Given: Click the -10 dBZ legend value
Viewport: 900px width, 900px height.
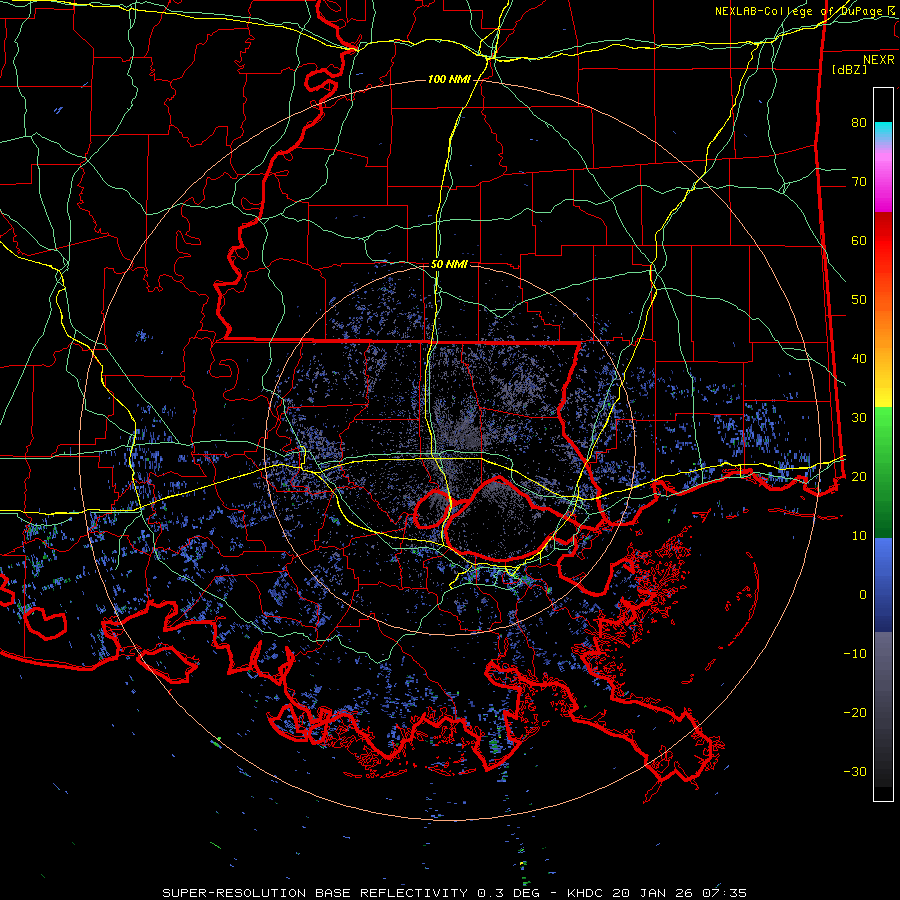Looking at the screenshot, I should (x=855, y=654).
